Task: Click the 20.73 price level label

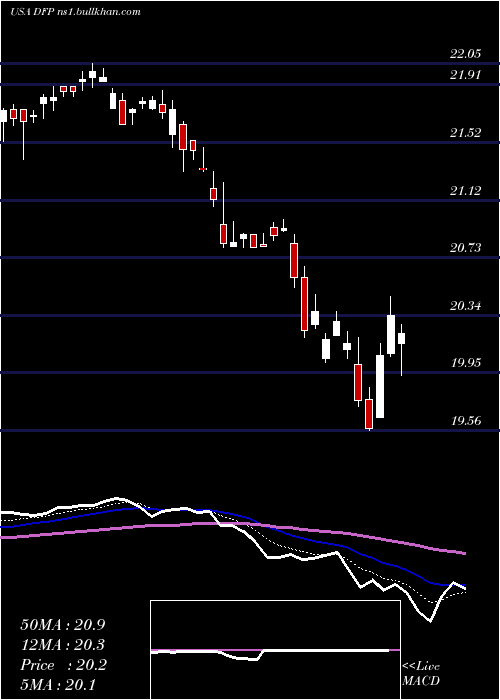Action: (466, 248)
